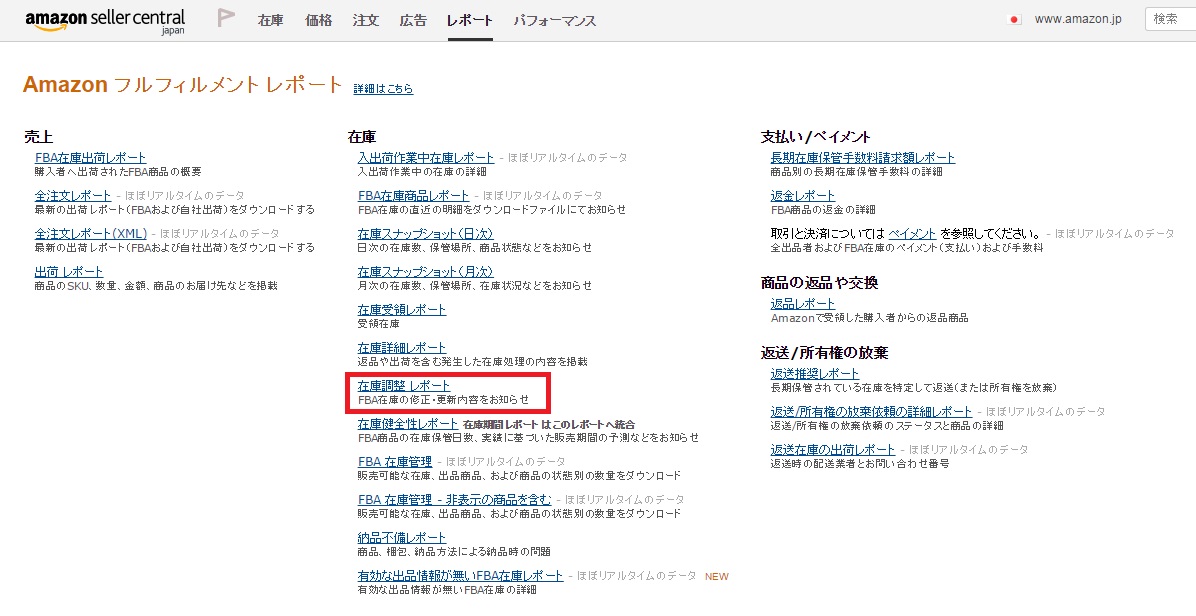Click the description FBA商品の返金の詳細
The height and width of the screenshot is (616, 1196).
tap(823, 210)
